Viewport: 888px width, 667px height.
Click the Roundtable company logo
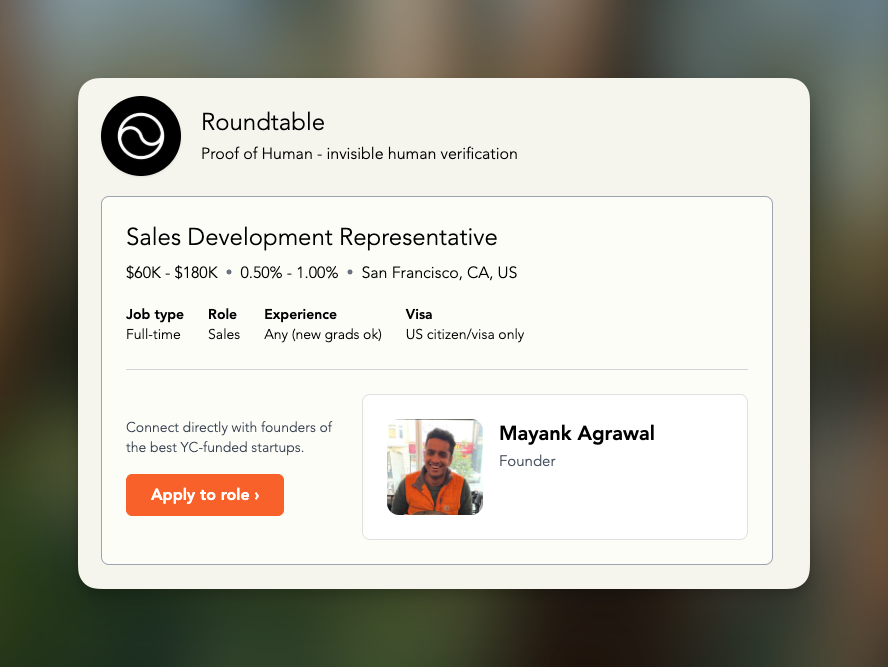click(x=141, y=136)
